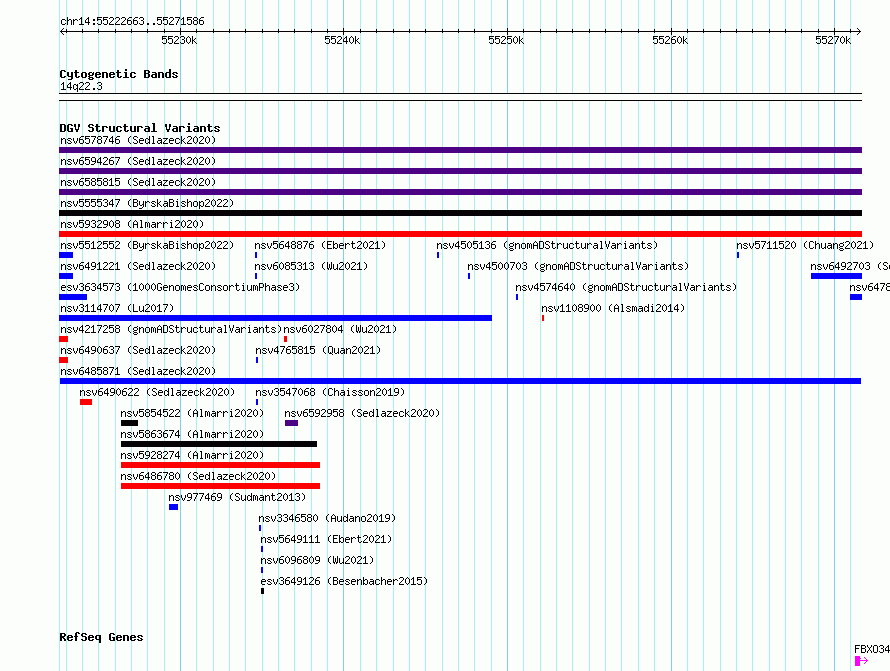
Task: Click the red bar under nsv6490622
Action: pos(86,402)
